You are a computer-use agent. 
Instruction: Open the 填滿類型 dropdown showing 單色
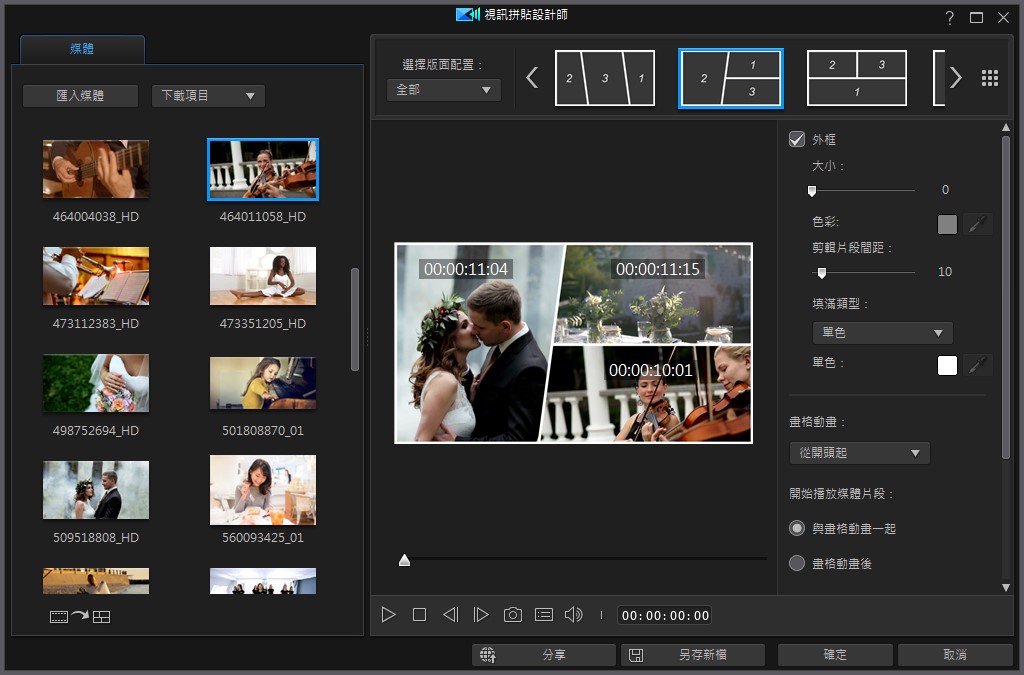(x=882, y=332)
